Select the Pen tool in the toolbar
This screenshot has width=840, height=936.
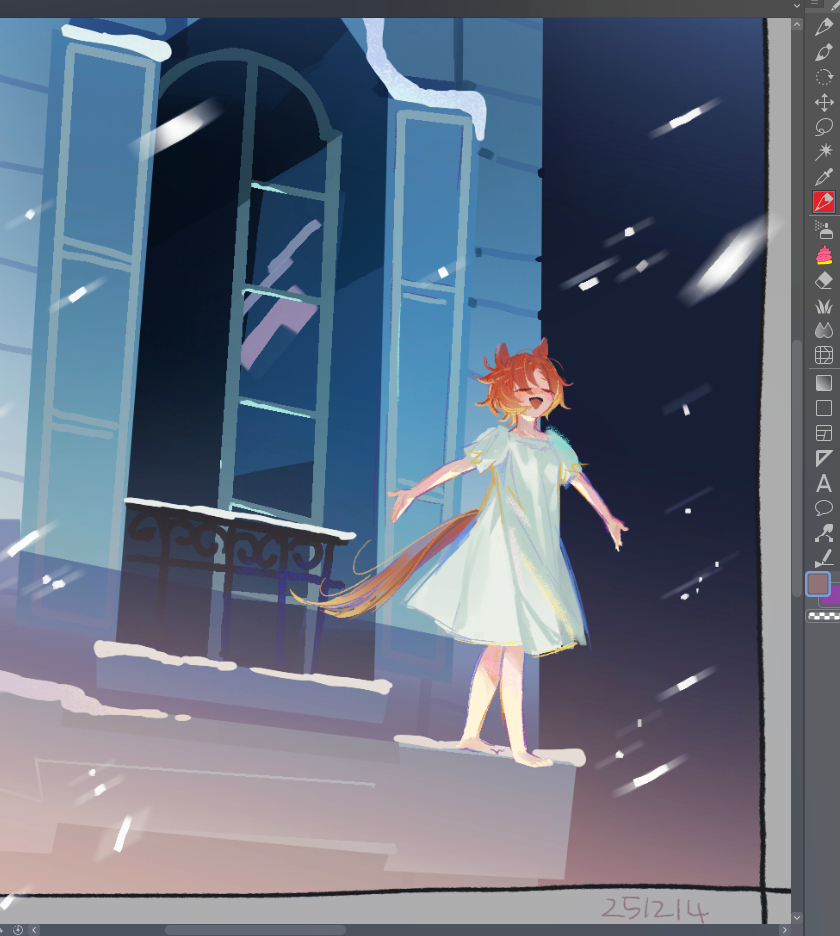tap(824, 26)
